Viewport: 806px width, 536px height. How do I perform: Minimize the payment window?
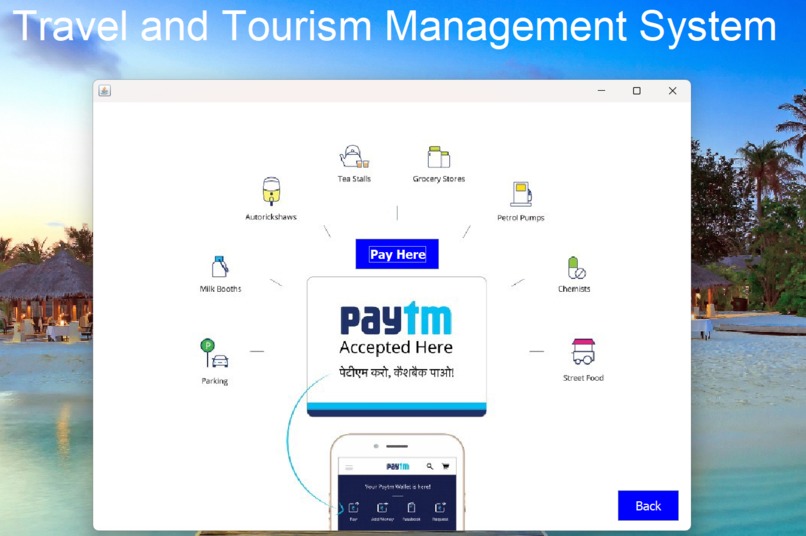click(x=601, y=91)
